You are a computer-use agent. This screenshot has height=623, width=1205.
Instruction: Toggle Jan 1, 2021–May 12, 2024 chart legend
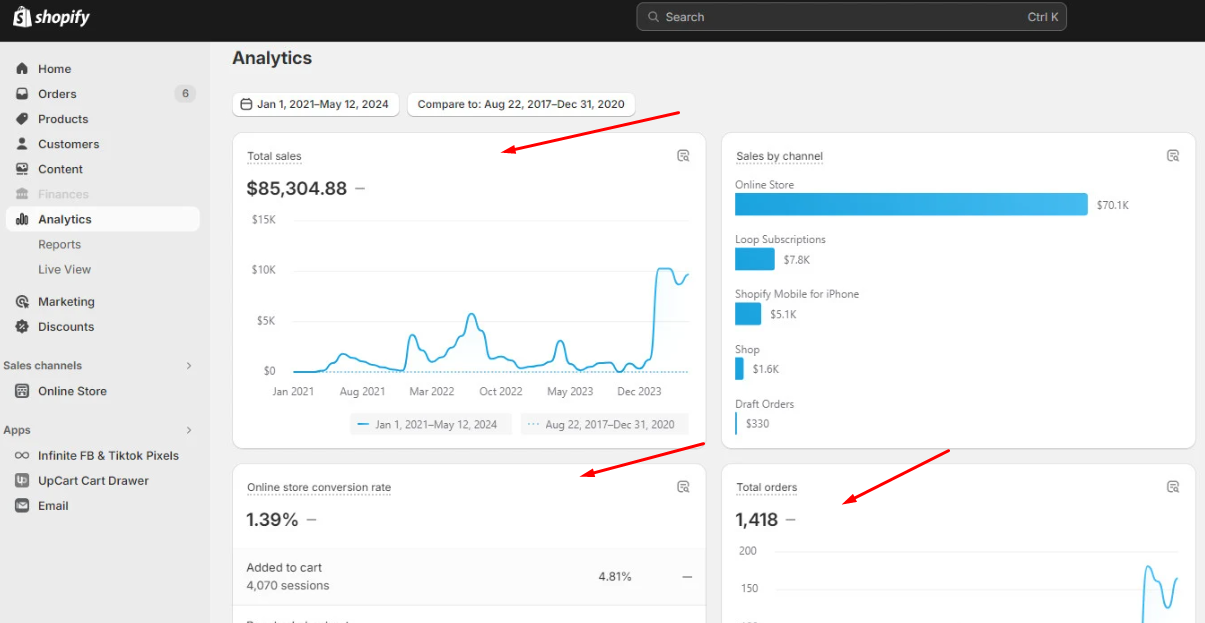coord(430,424)
